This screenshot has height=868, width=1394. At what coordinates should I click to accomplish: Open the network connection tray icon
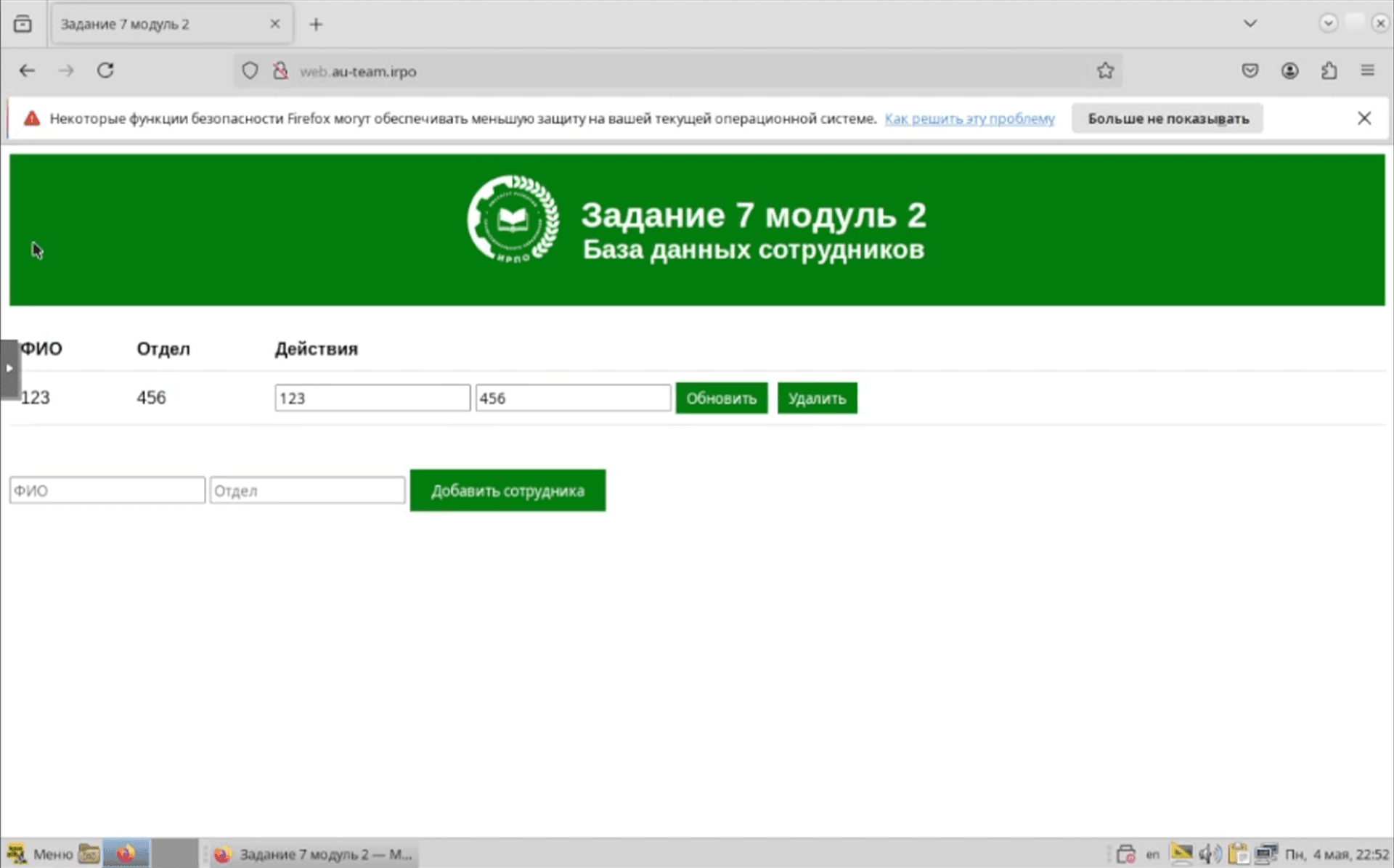point(1265,854)
